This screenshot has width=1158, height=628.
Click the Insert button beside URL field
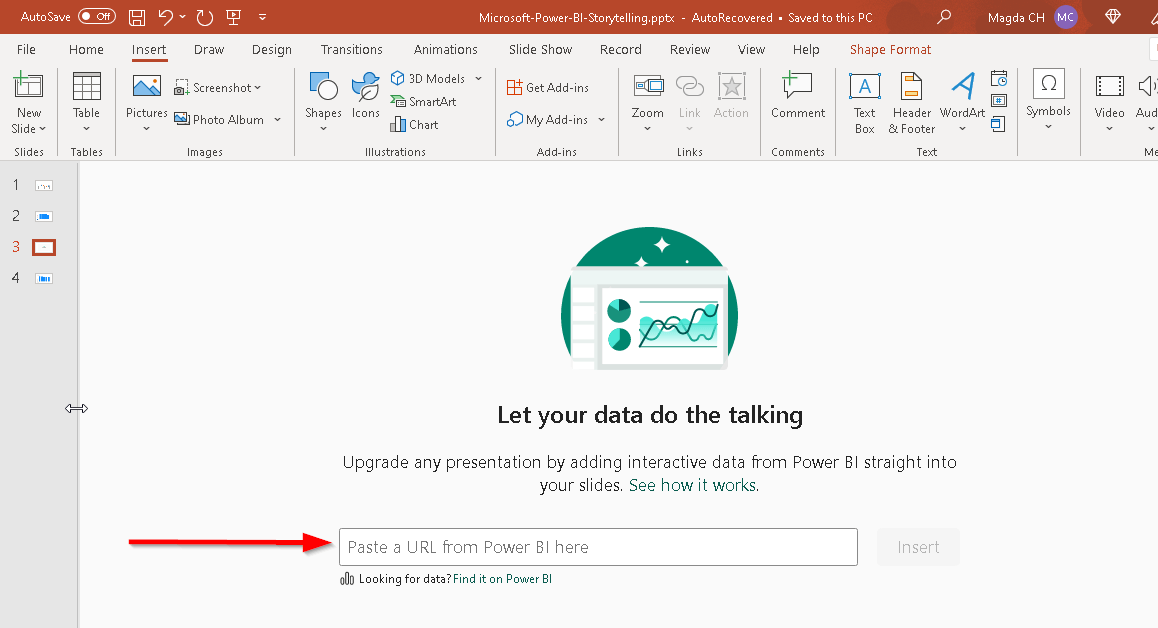(918, 547)
